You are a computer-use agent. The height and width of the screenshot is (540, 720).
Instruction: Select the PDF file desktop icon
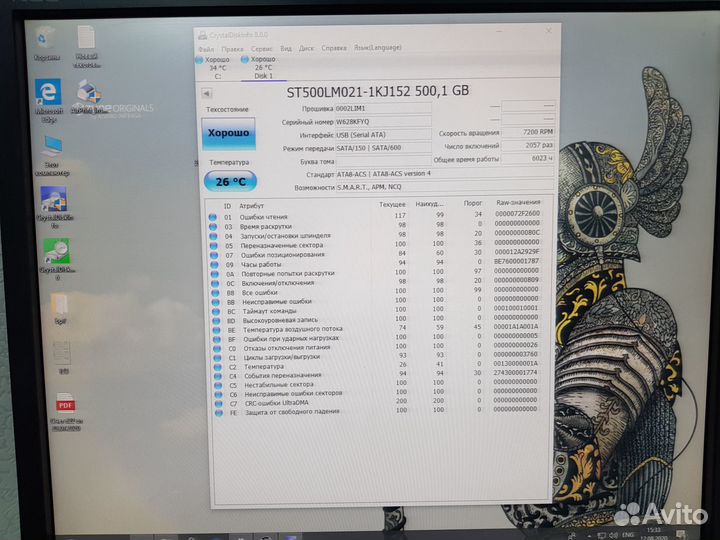coord(65,407)
